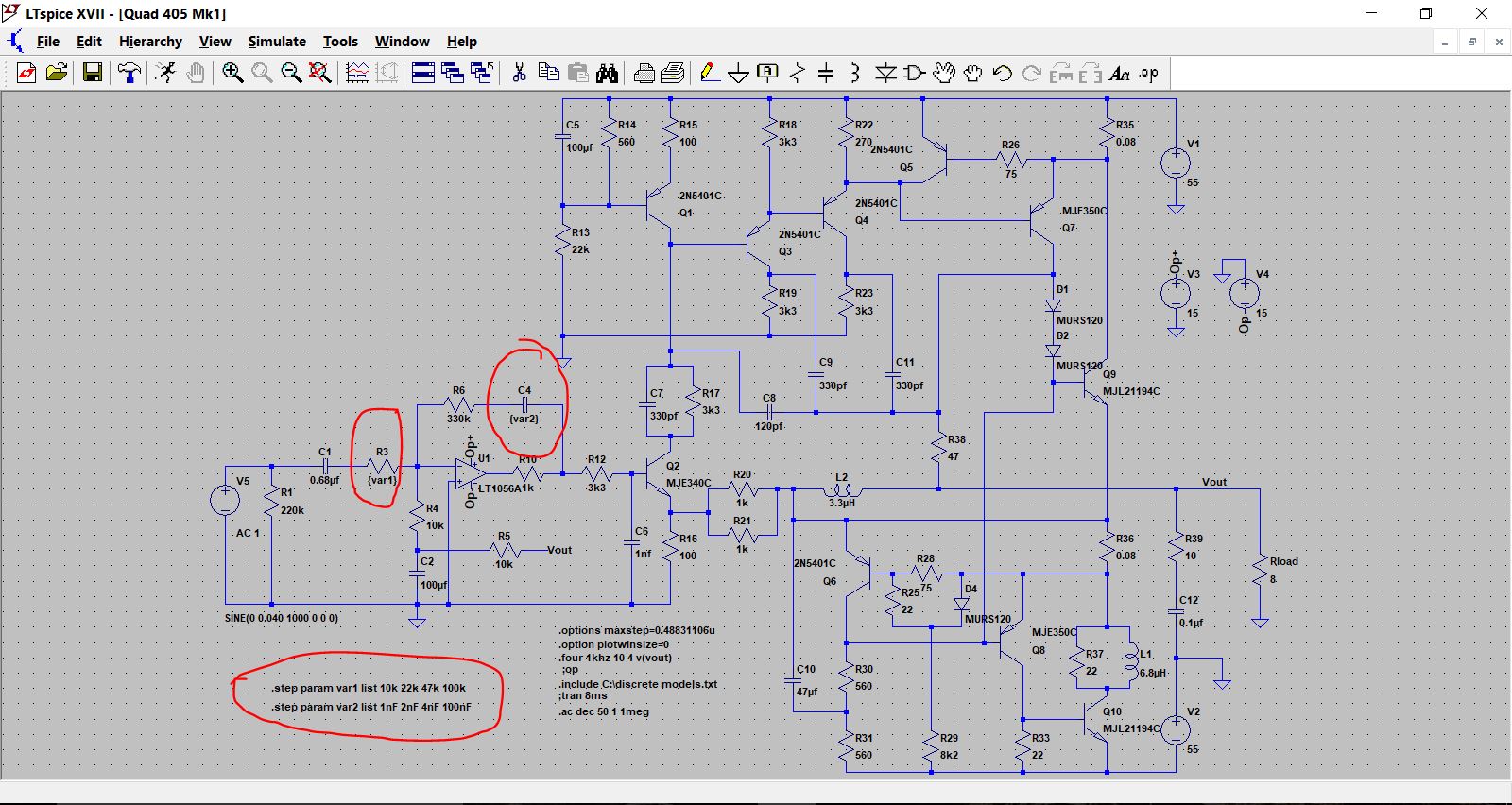Click the LT1056A op-amp label
The height and width of the screenshot is (805, 1512).
(502, 488)
